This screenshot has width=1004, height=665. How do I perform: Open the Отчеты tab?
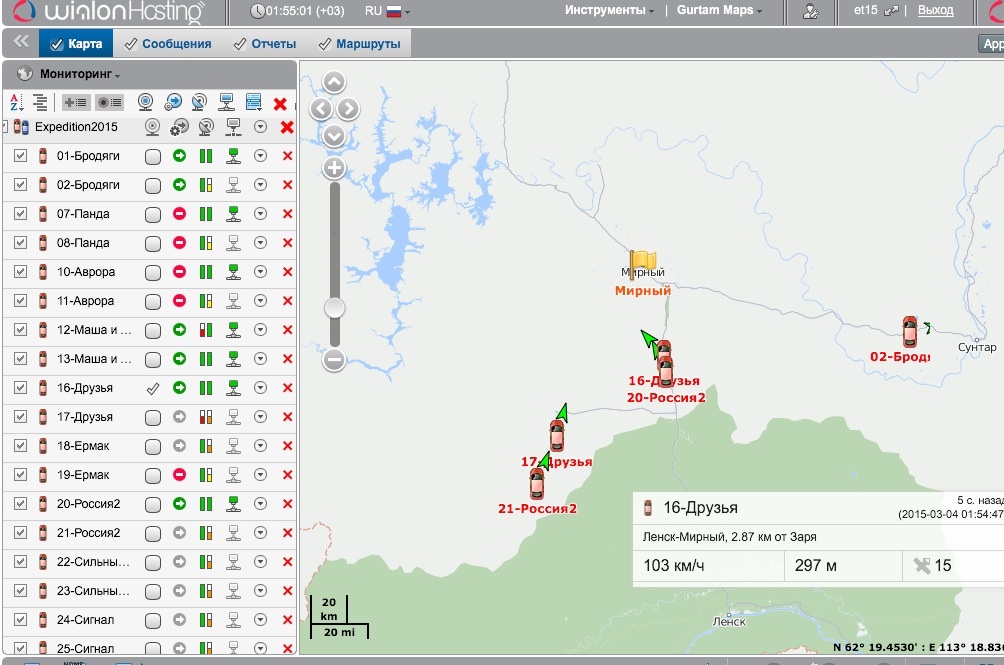coord(265,44)
